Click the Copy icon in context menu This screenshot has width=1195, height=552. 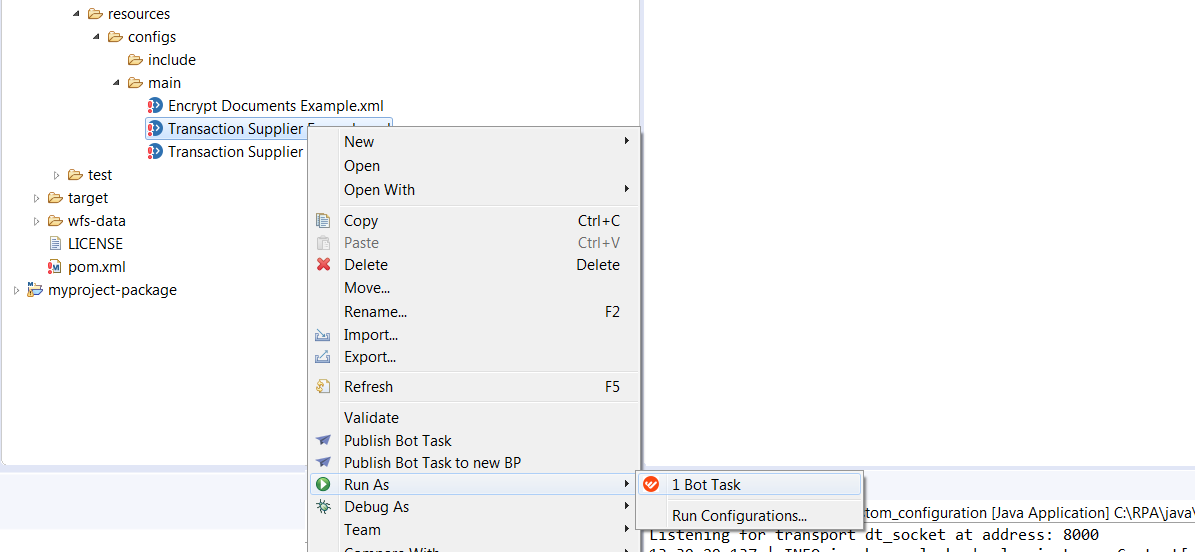pos(323,220)
